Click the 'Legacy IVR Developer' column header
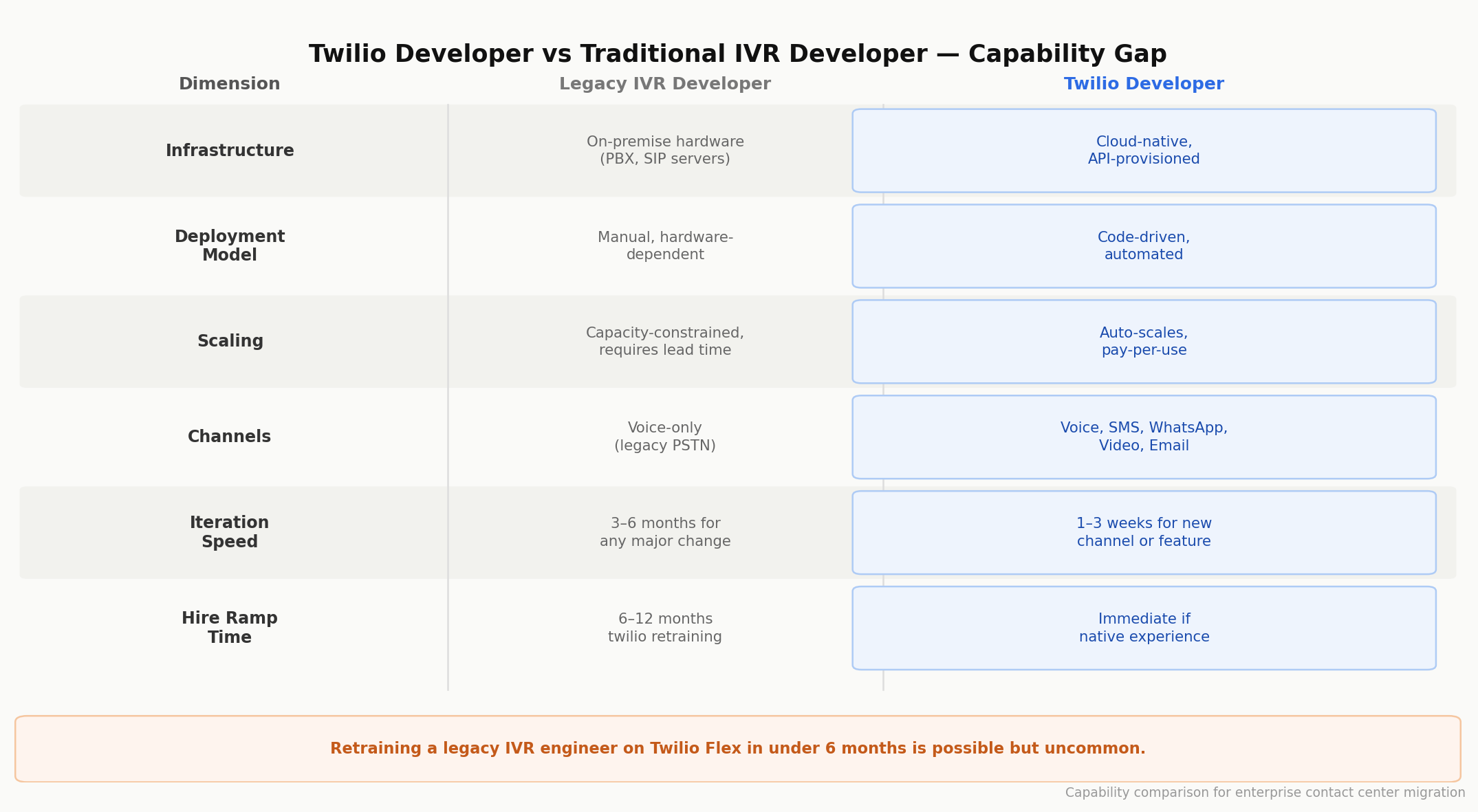Viewport: 1478px width, 812px height. 665,84
